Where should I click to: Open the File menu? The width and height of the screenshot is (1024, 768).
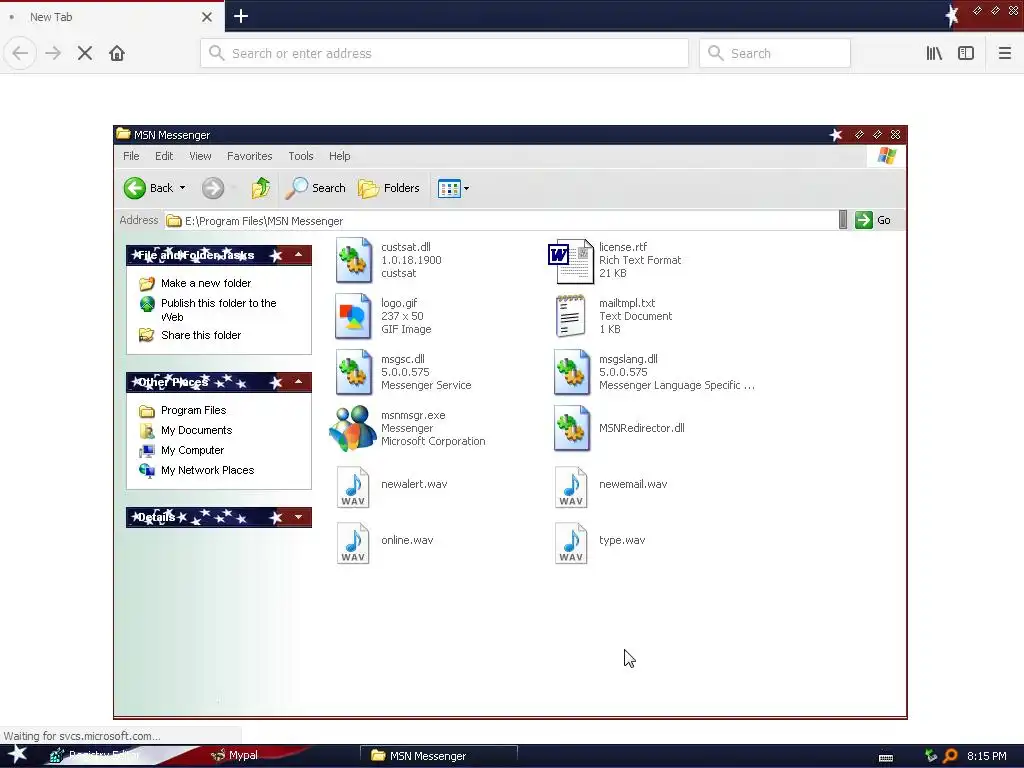click(x=131, y=156)
